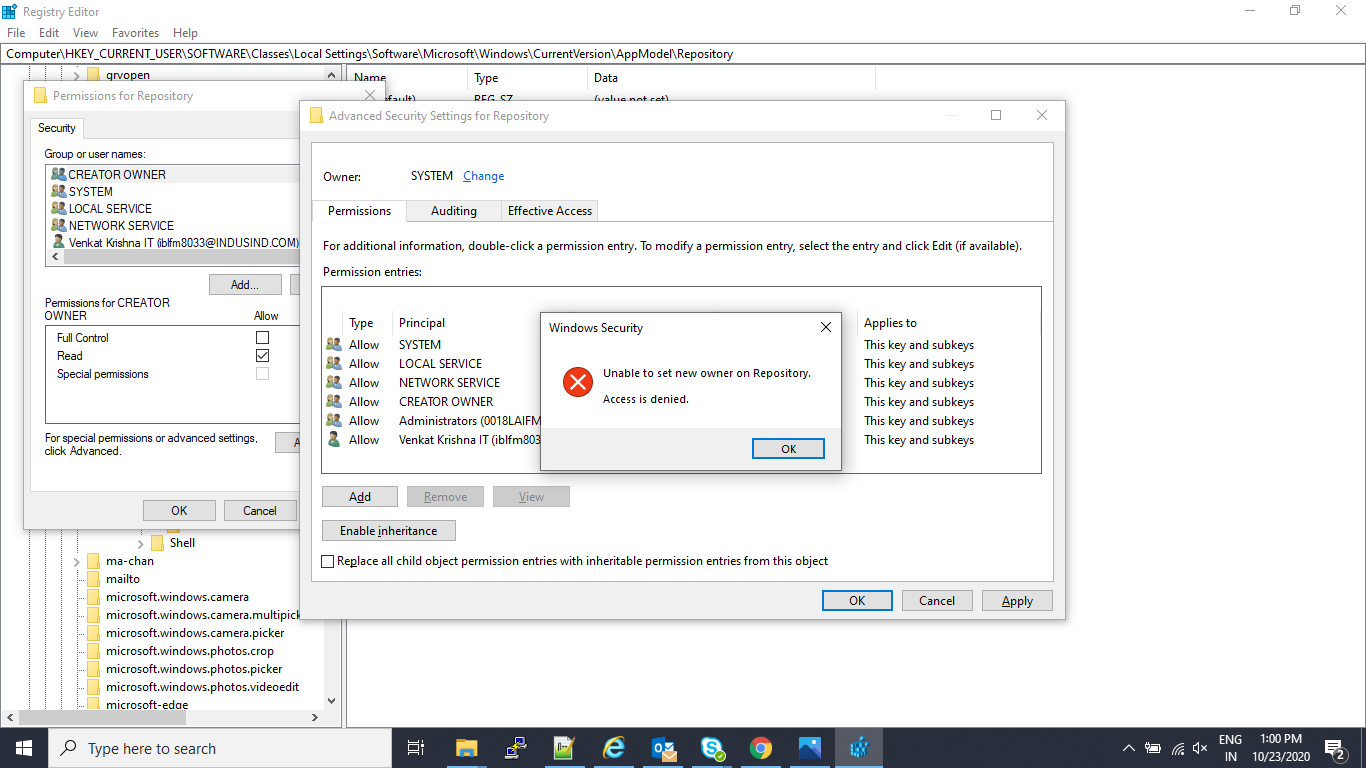Expand the ma-chan registry key
The height and width of the screenshot is (768, 1366).
coord(76,561)
